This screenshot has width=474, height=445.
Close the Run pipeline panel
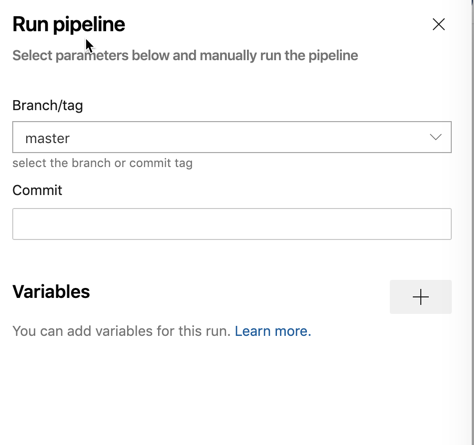click(438, 24)
